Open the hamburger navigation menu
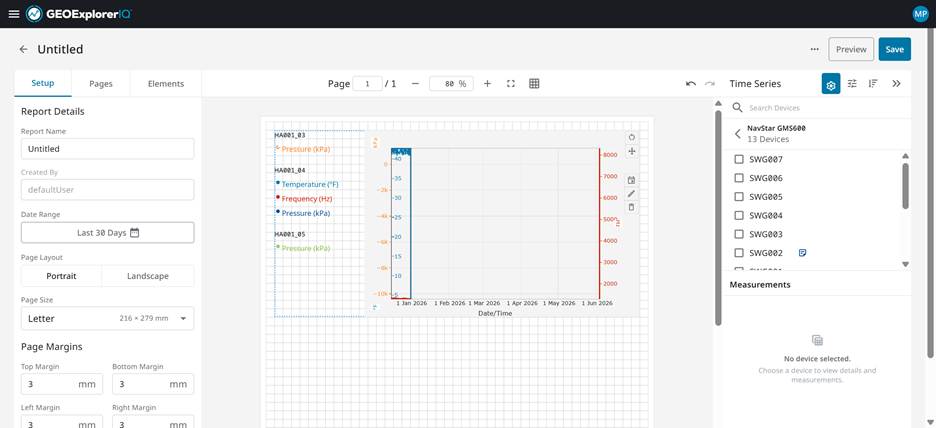The width and height of the screenshot is (936, 428). coord(14,14)
